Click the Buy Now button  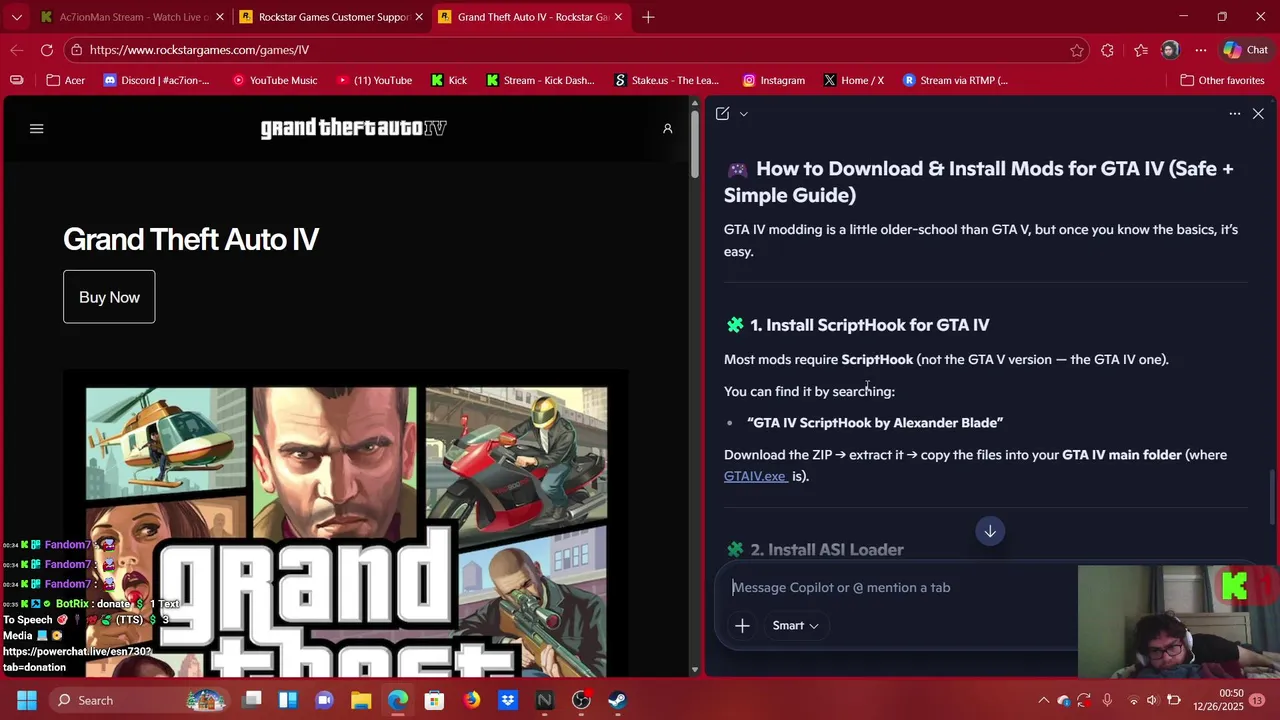point(109,297)
